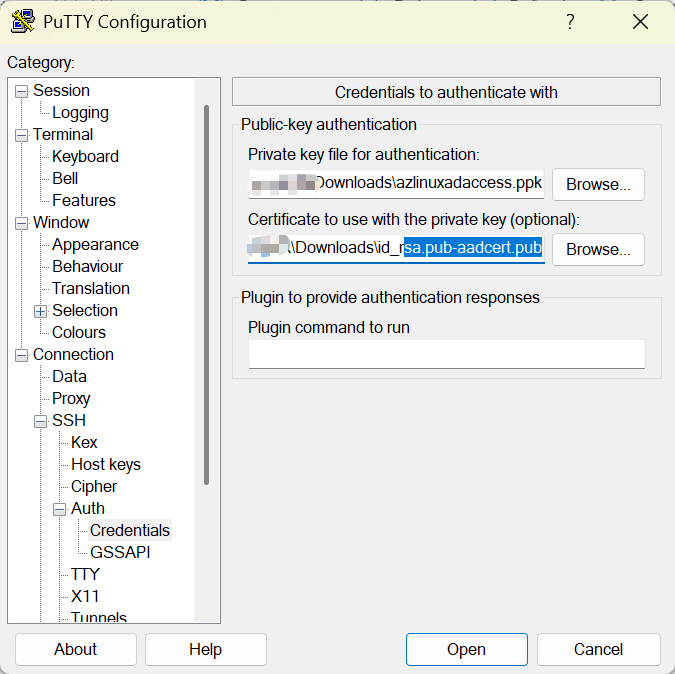Select Session category

pos(62,90)
